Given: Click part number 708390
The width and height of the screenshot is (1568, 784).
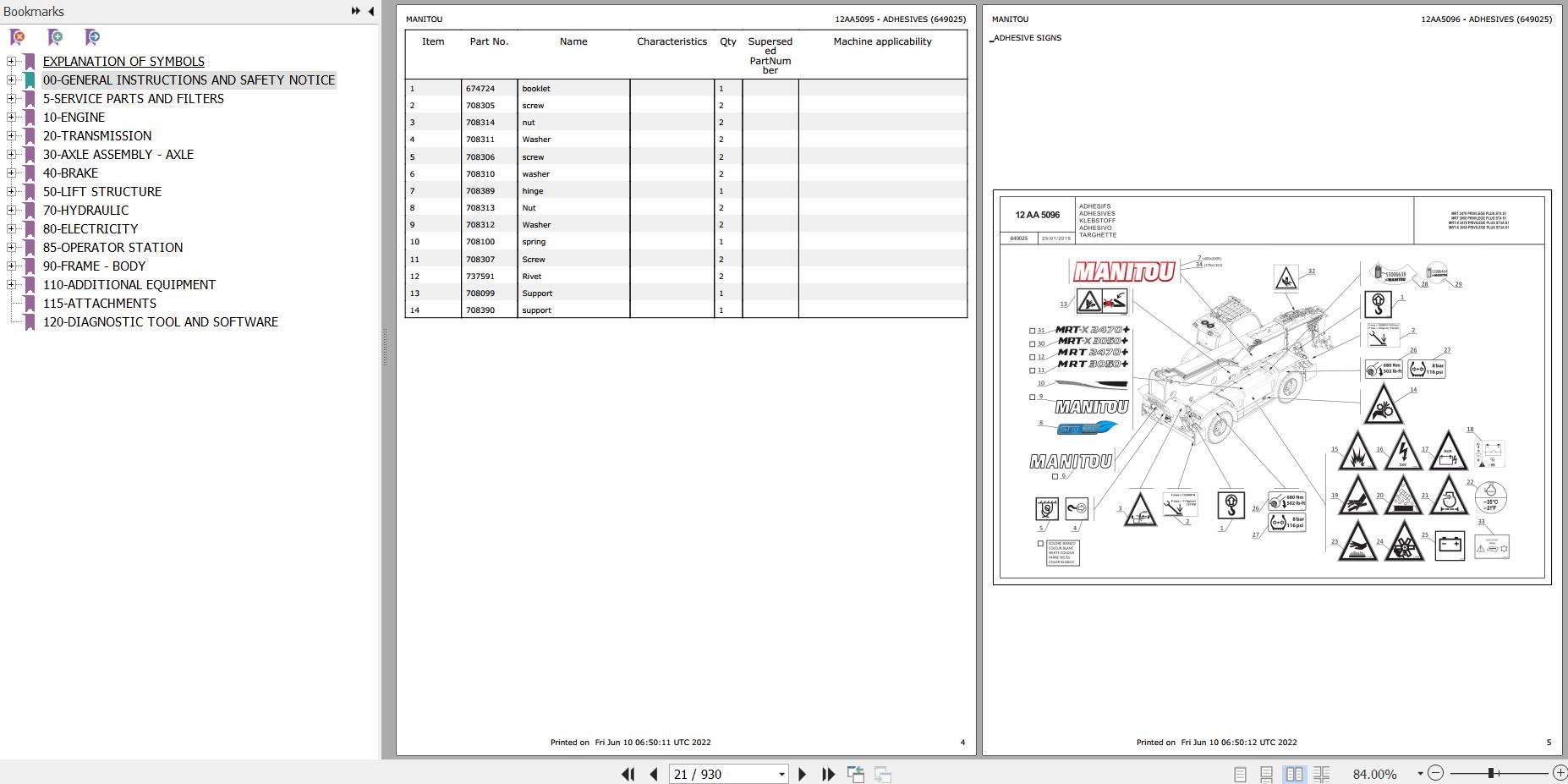Looking at the screenshot, I should click(480, 310).
